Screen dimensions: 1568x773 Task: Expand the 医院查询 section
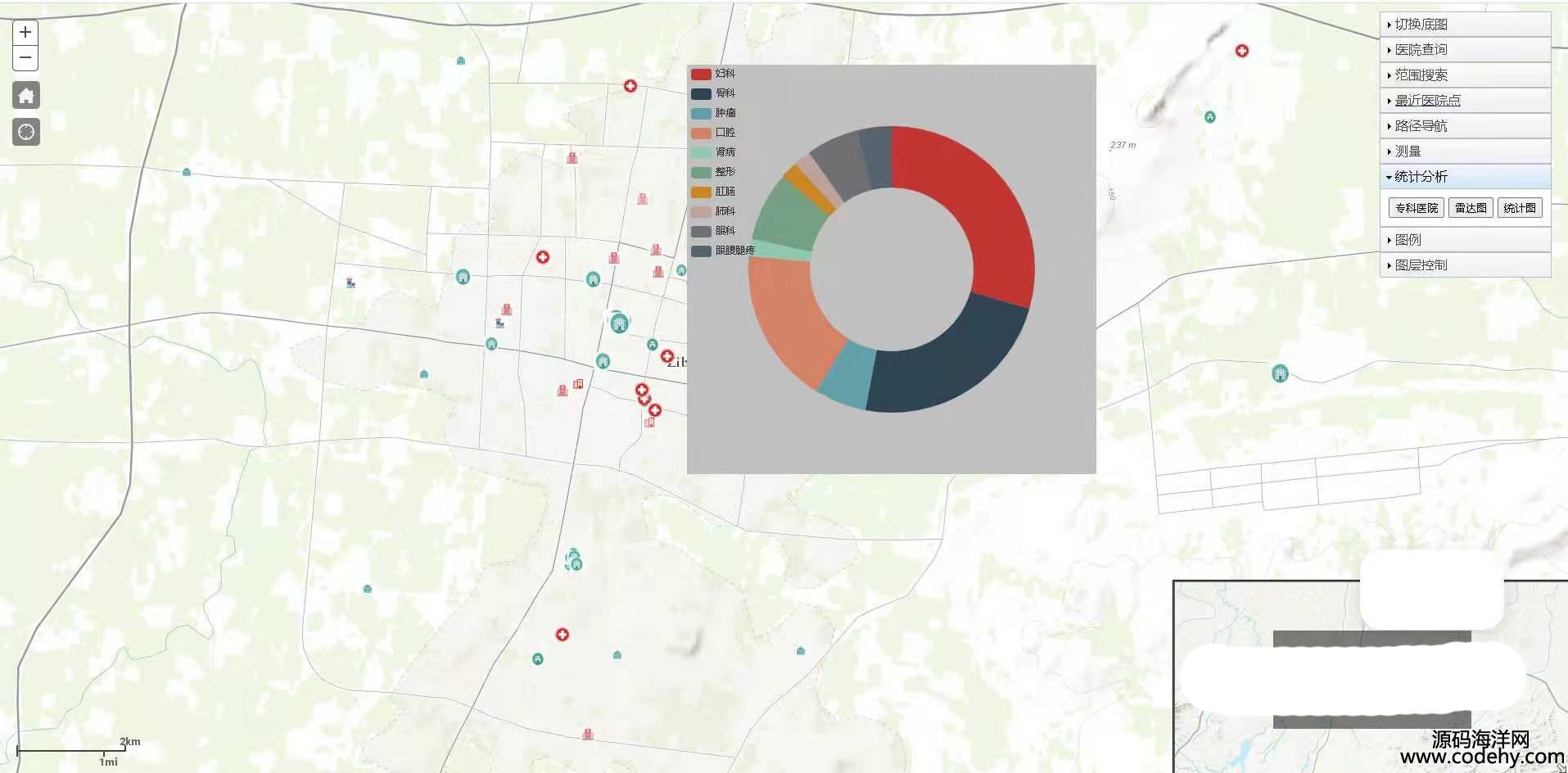1421,50
